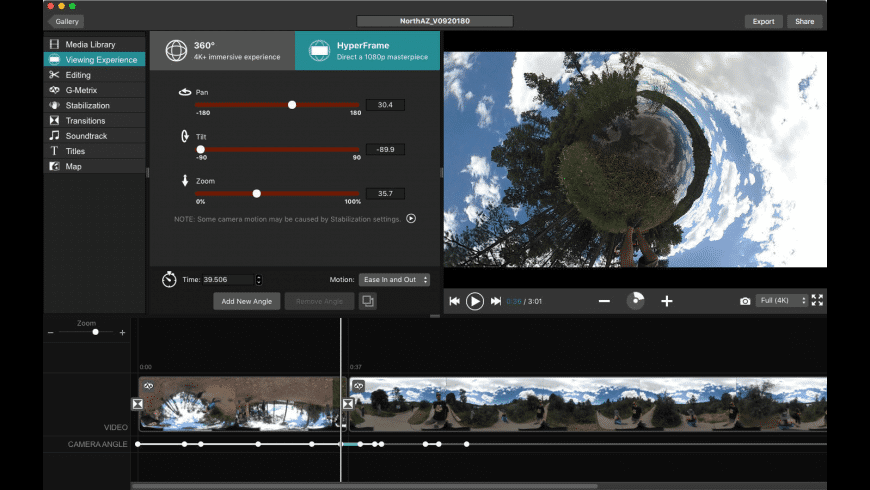
Task: Click the transition icon between the video clips
Action: [x=347, y=403]
